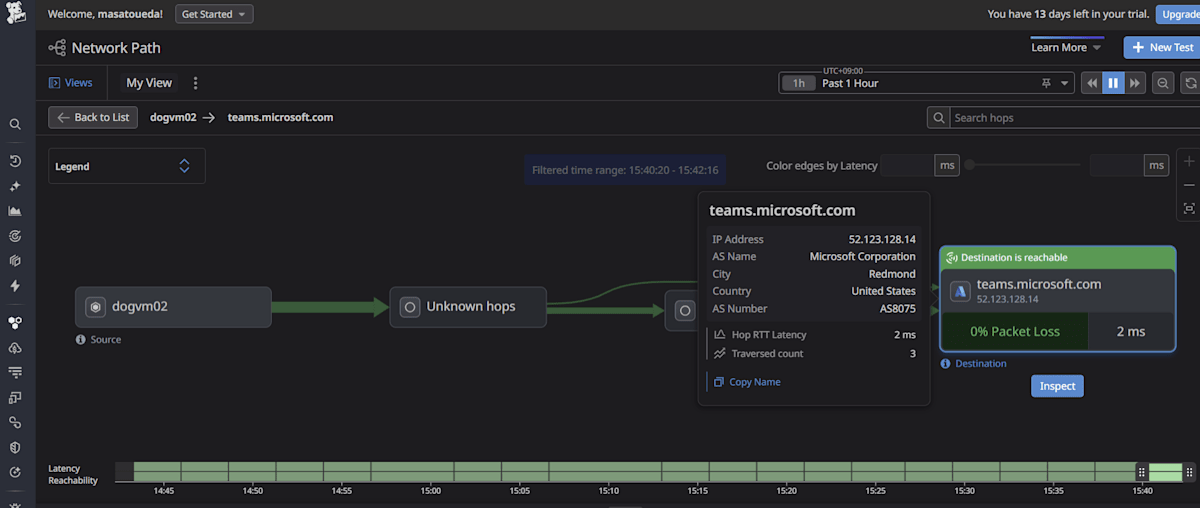The height and width of the screenshot is (508, 1200).
Task: Zoom out the time range magnifier
Action: click(1163, 83)
